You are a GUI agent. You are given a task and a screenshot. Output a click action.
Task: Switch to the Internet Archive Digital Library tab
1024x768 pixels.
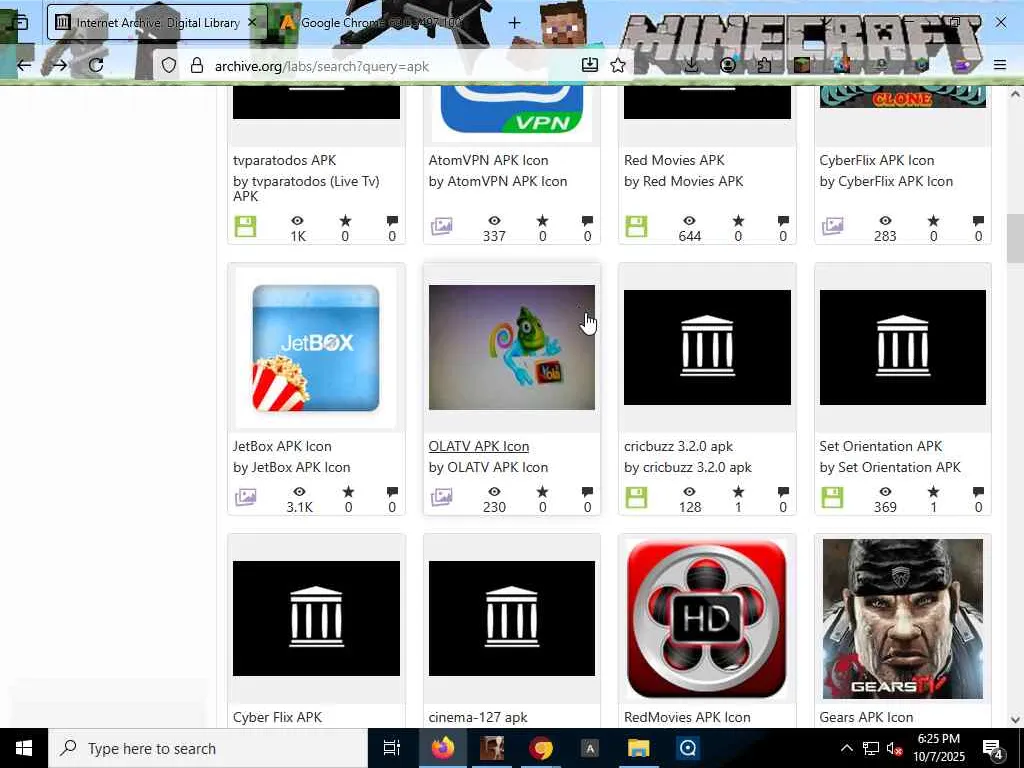[x=157, y=22]
